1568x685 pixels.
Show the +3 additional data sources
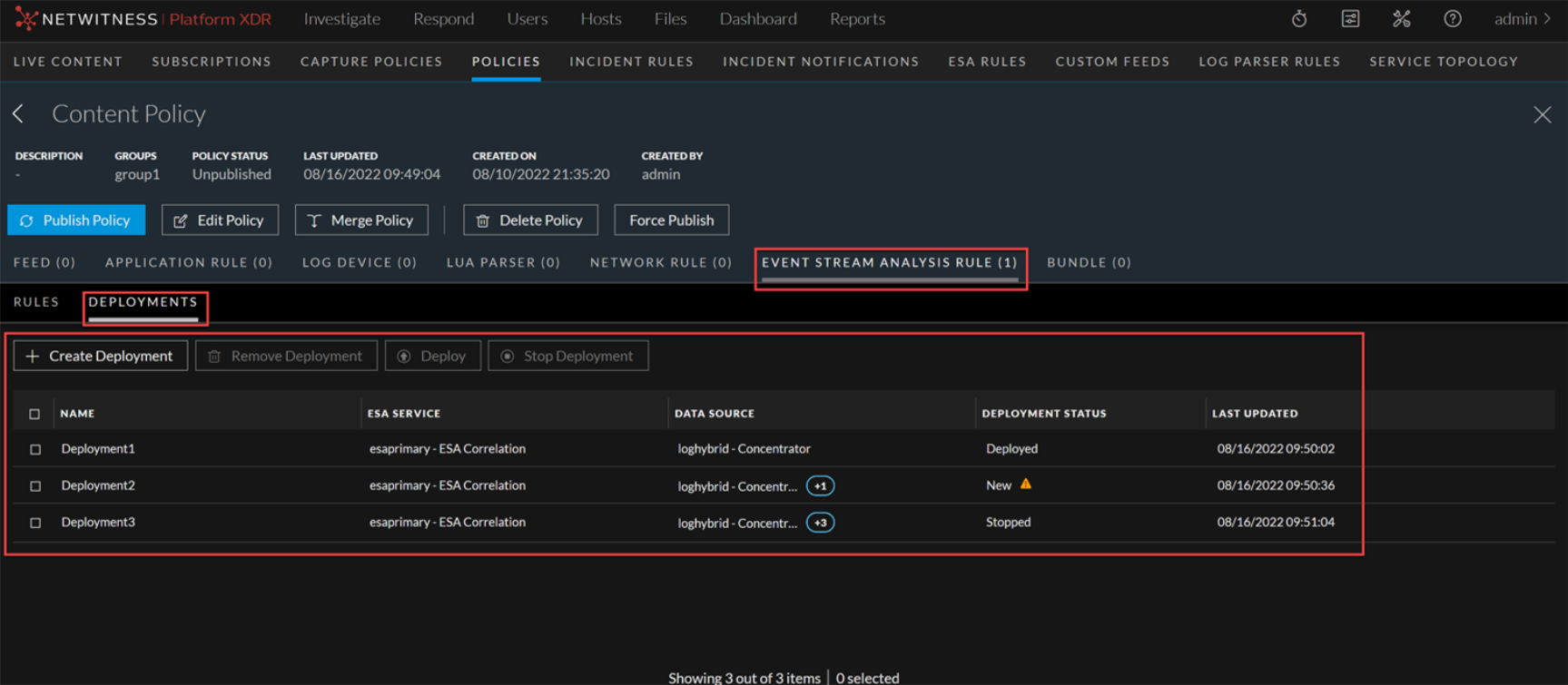(820, 523)
